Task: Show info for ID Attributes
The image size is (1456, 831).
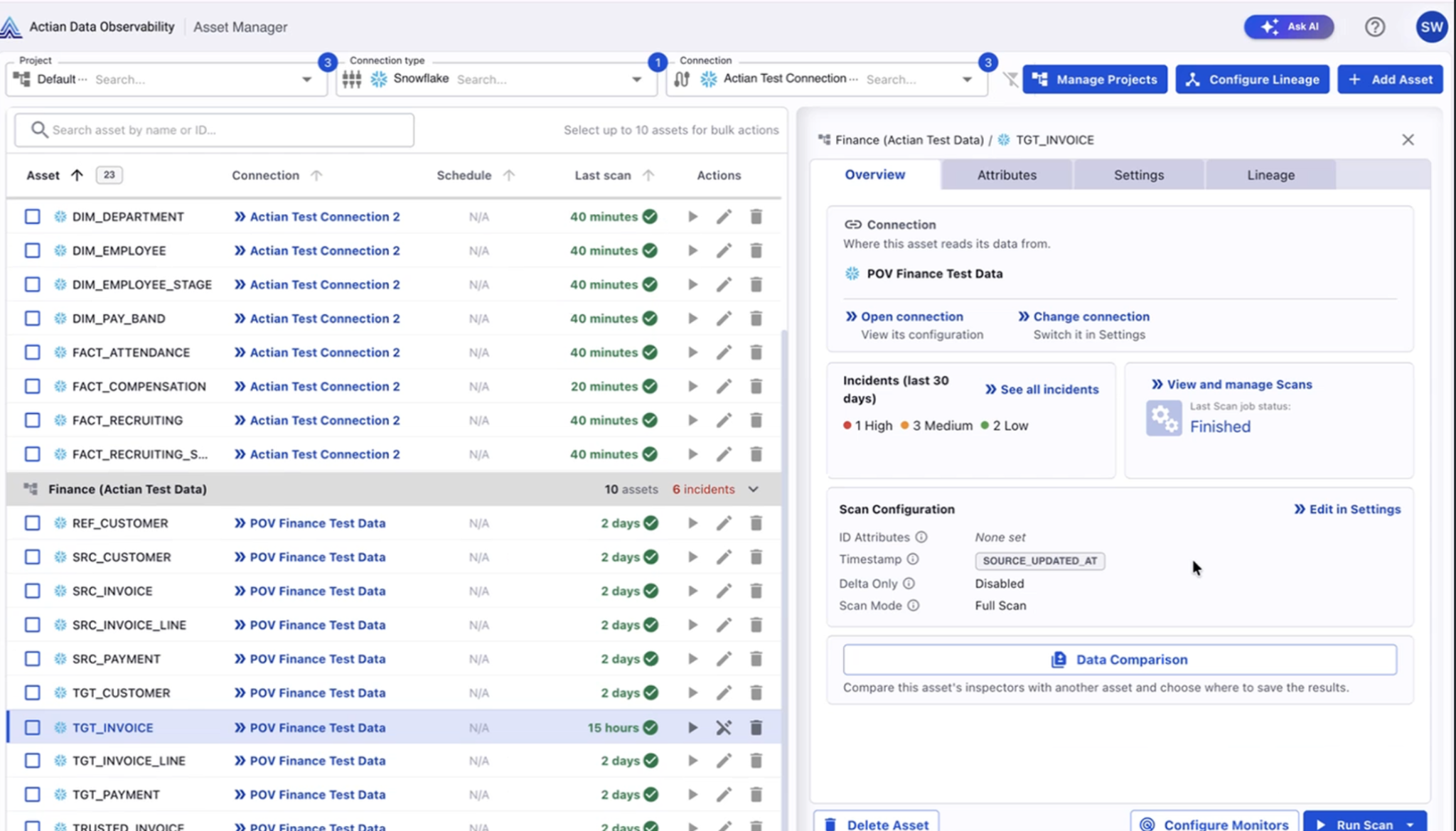Action: pyautogui.click(x=921, y=537)
